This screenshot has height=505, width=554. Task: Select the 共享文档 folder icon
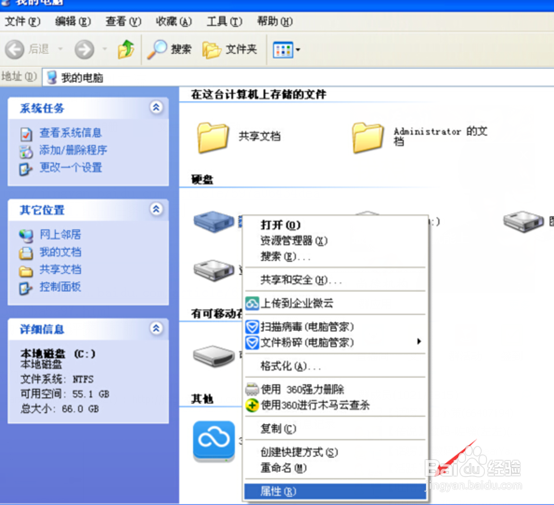213,137
